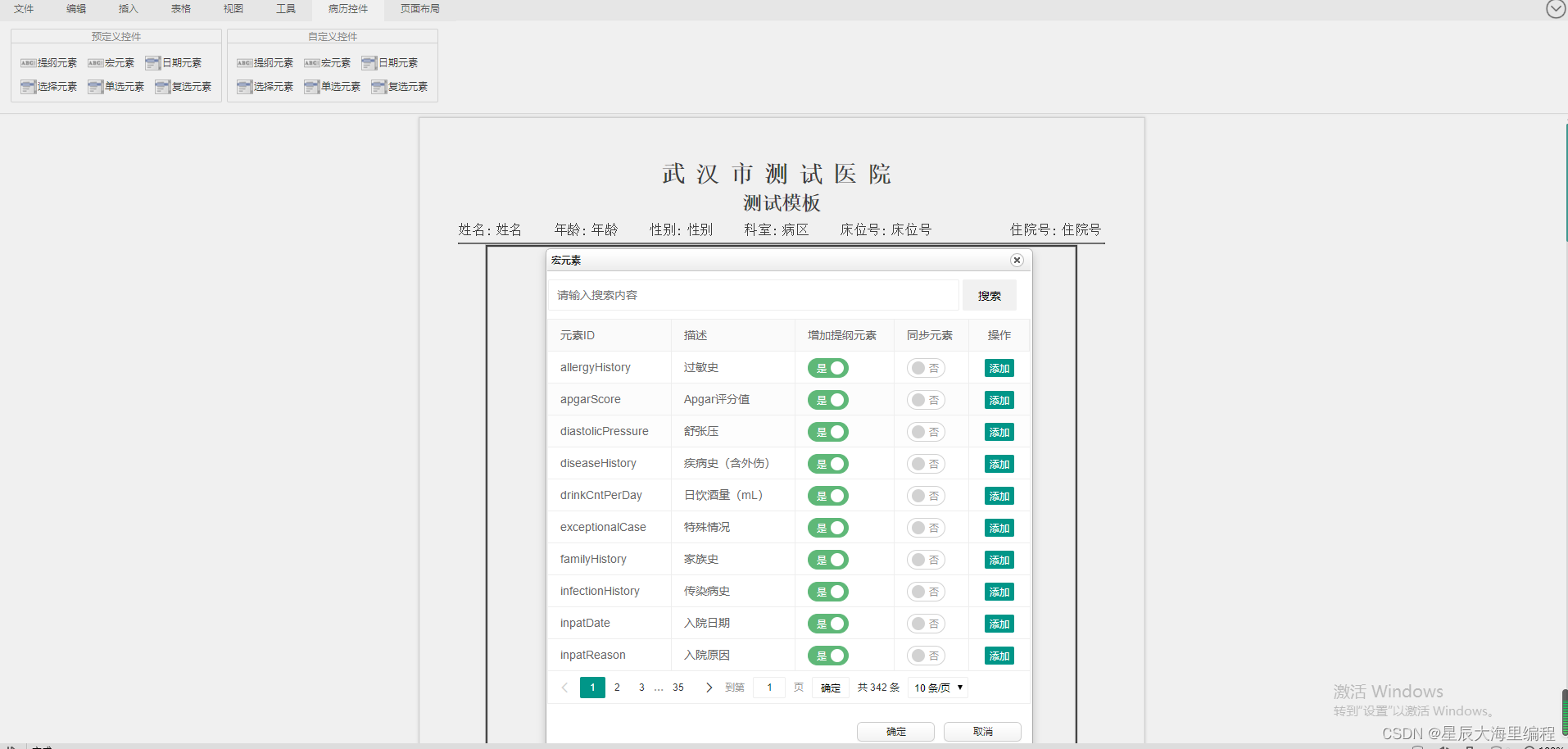Insert 宏元素 from the 自定义控件 group
This screenshot has width=1568, height=749.
[x=327, y=63]
